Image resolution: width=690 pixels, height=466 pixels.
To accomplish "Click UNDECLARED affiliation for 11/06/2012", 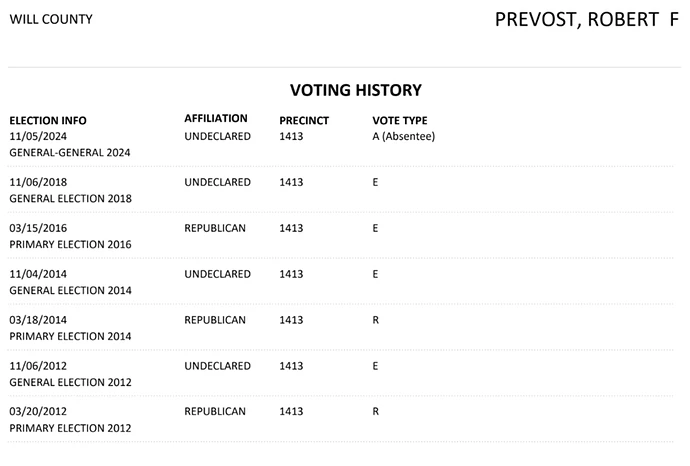I will click(x=217, y=366).
